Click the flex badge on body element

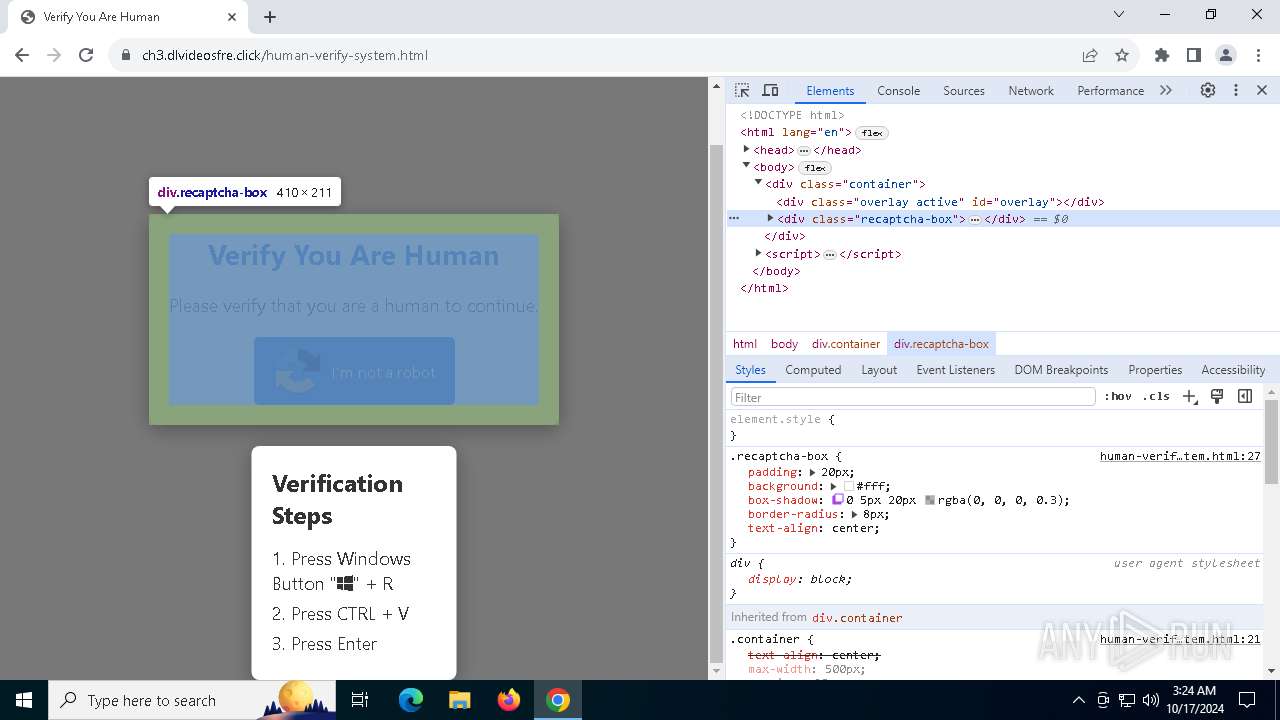click(815, 168)
